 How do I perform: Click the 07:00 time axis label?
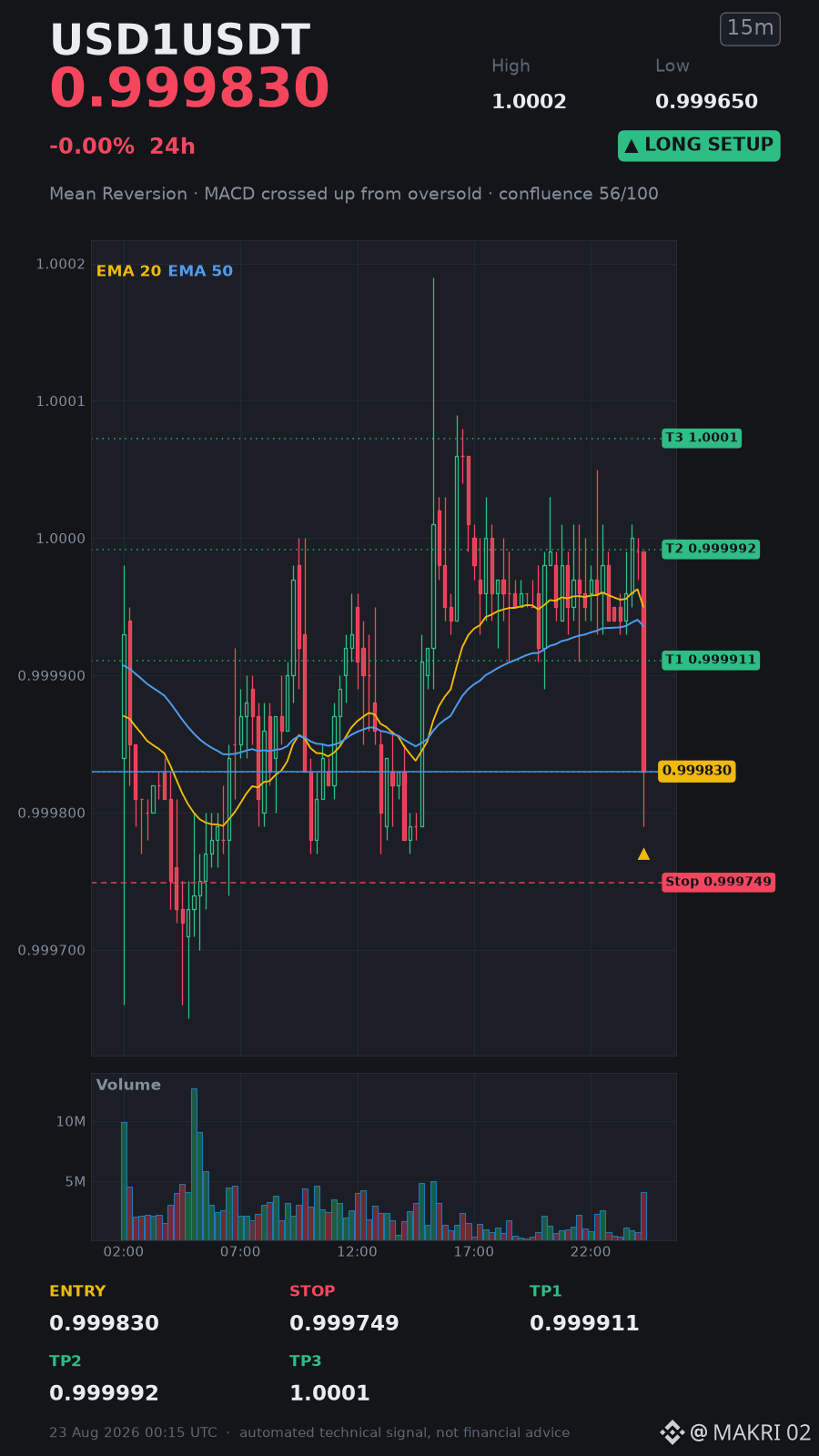click(240, 1252)
